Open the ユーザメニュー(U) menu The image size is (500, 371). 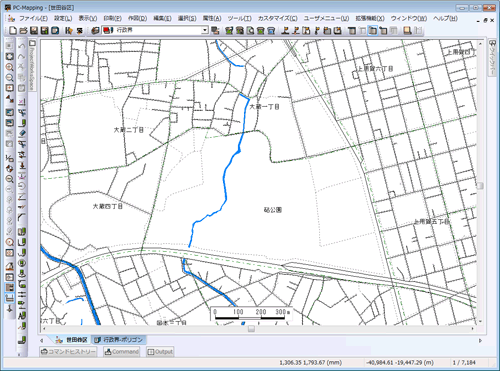click(326, 18)
